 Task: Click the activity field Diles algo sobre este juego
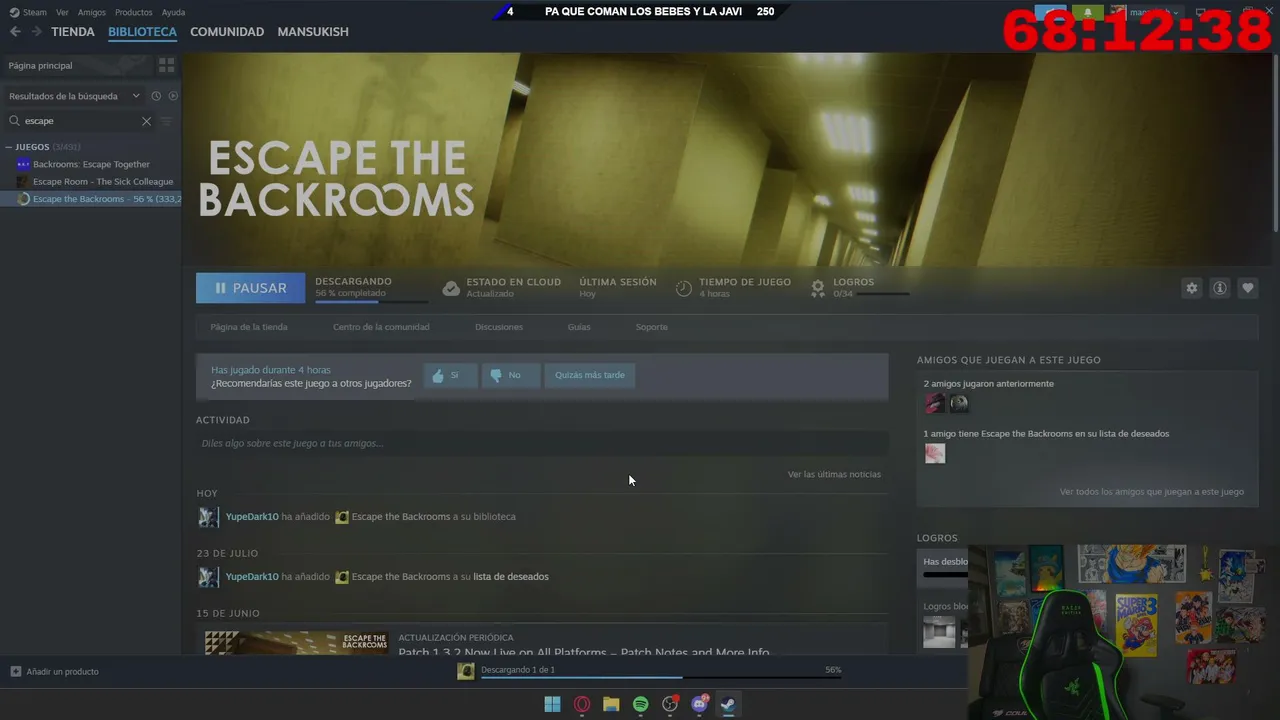(x=542, y=443)
